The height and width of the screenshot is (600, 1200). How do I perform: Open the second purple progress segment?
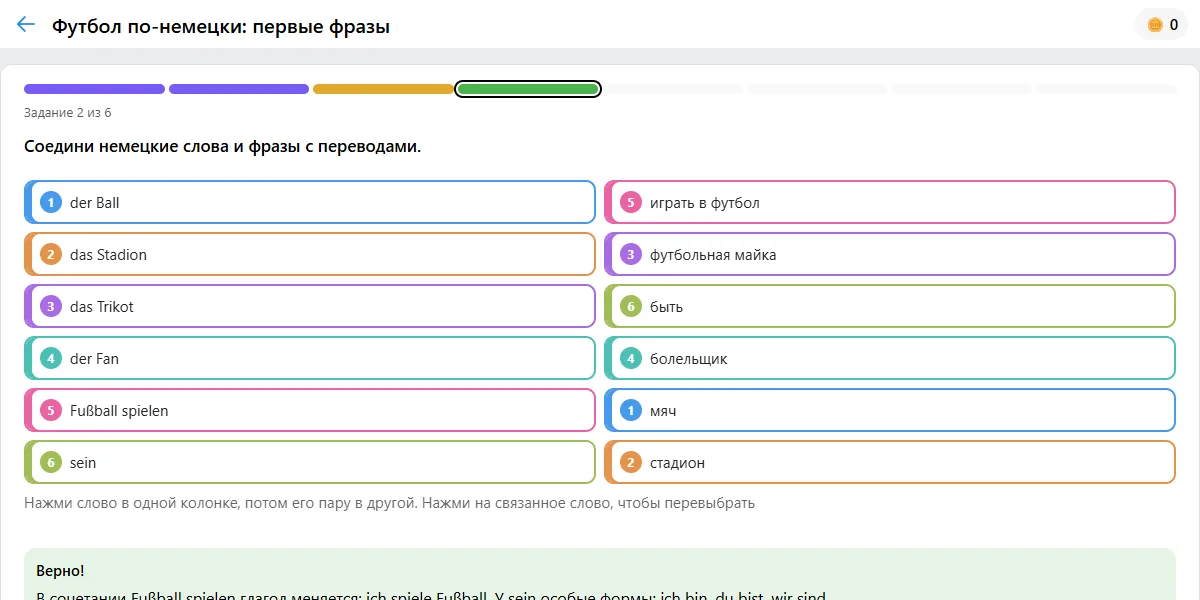pyautogui.click(x=239, y=89)
